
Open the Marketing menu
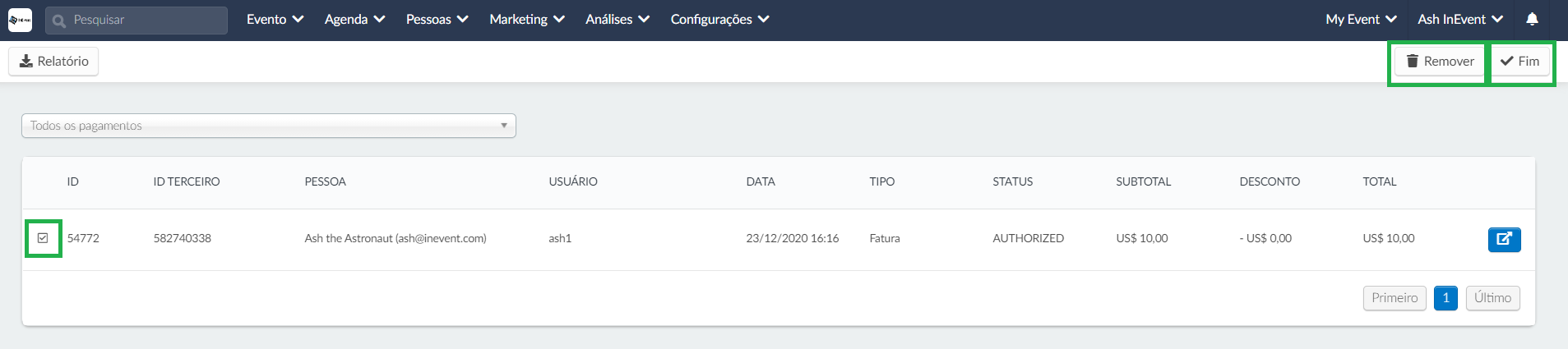point(526,19)
